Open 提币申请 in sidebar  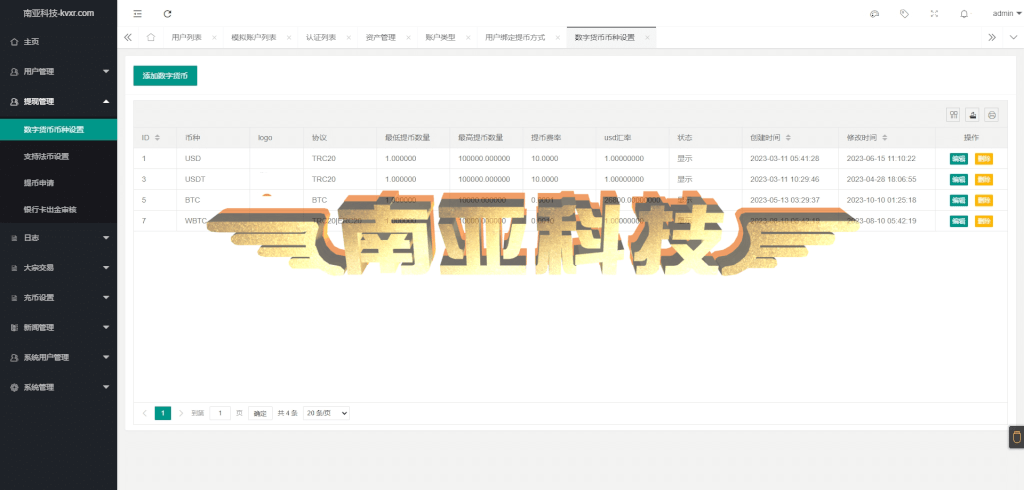[x=58, y=183]
